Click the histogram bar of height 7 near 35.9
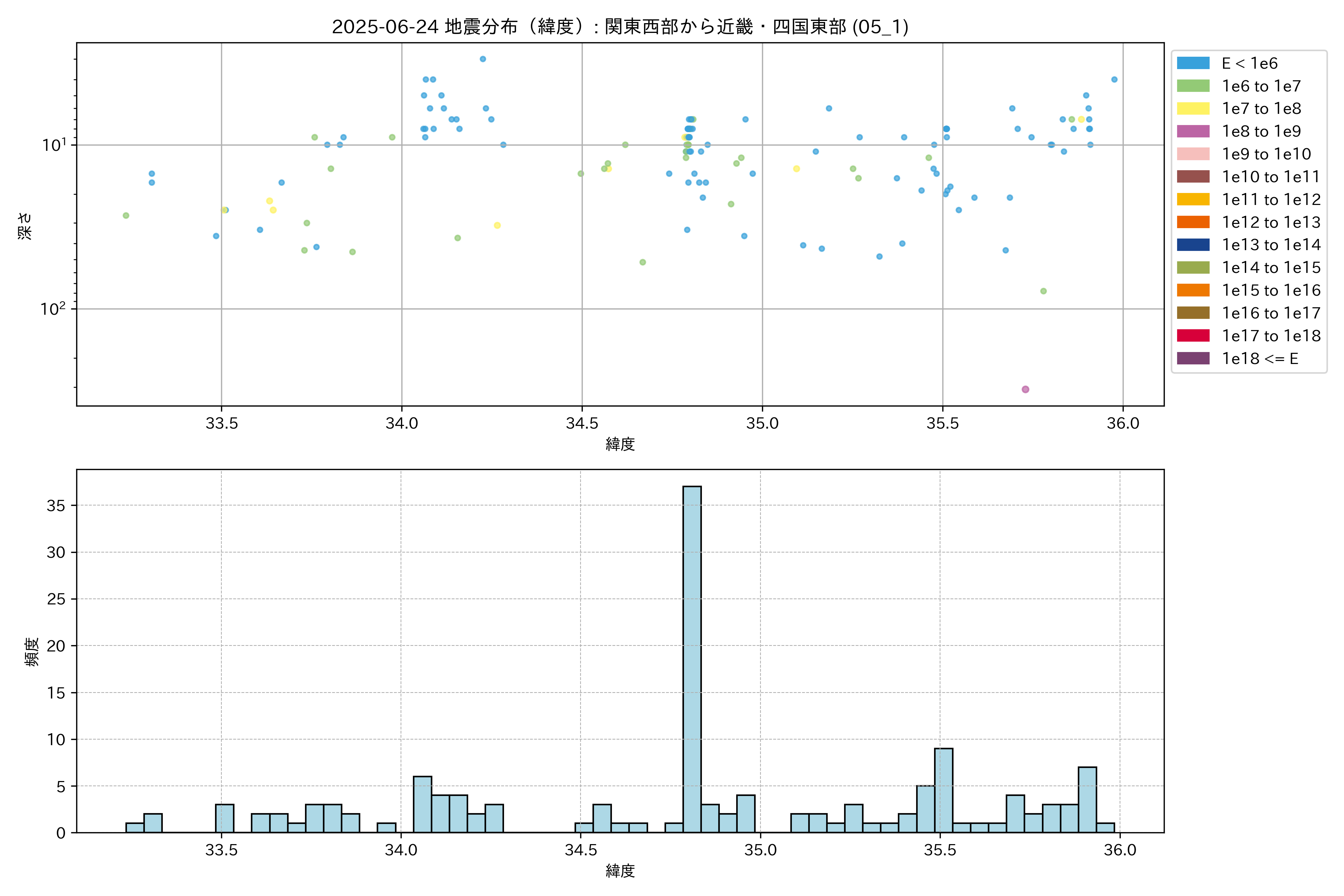Screen dimensions: 1344x896 (1087, 800)
